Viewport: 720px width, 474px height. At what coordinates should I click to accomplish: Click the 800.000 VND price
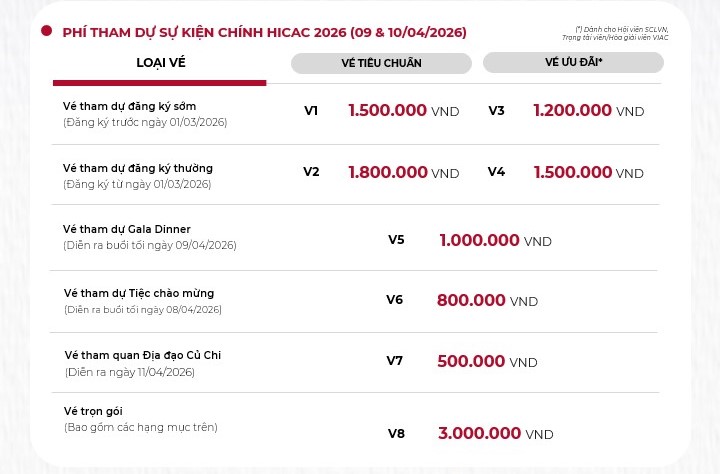(x=487, y=300)
